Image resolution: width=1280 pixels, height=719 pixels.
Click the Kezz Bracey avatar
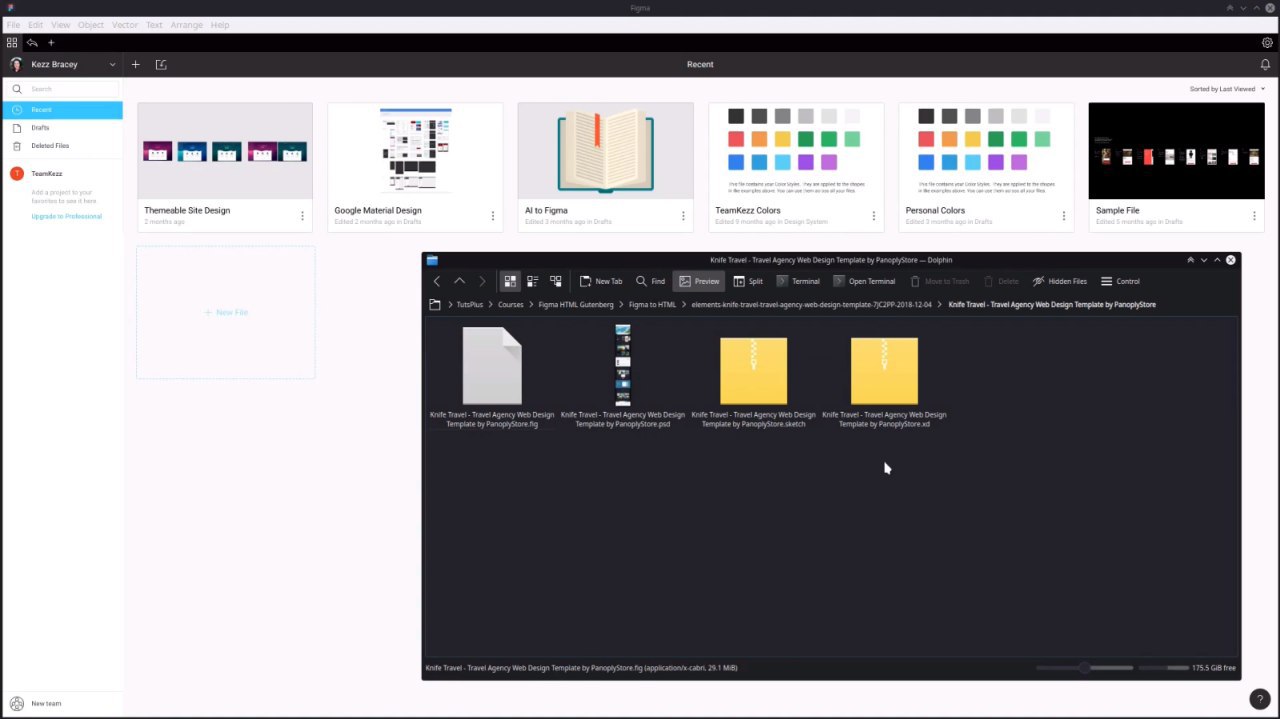coord(16,64)
